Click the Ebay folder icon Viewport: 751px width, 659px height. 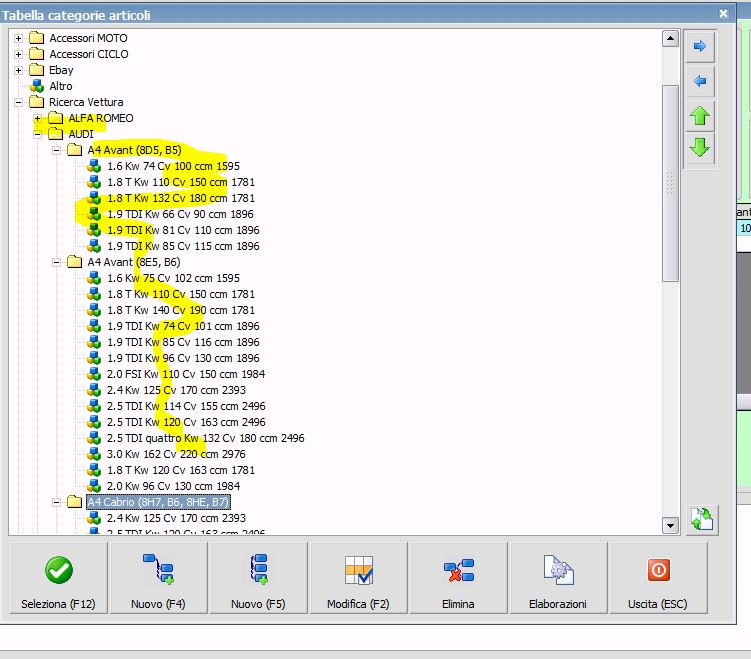click(x=36, y=70)
